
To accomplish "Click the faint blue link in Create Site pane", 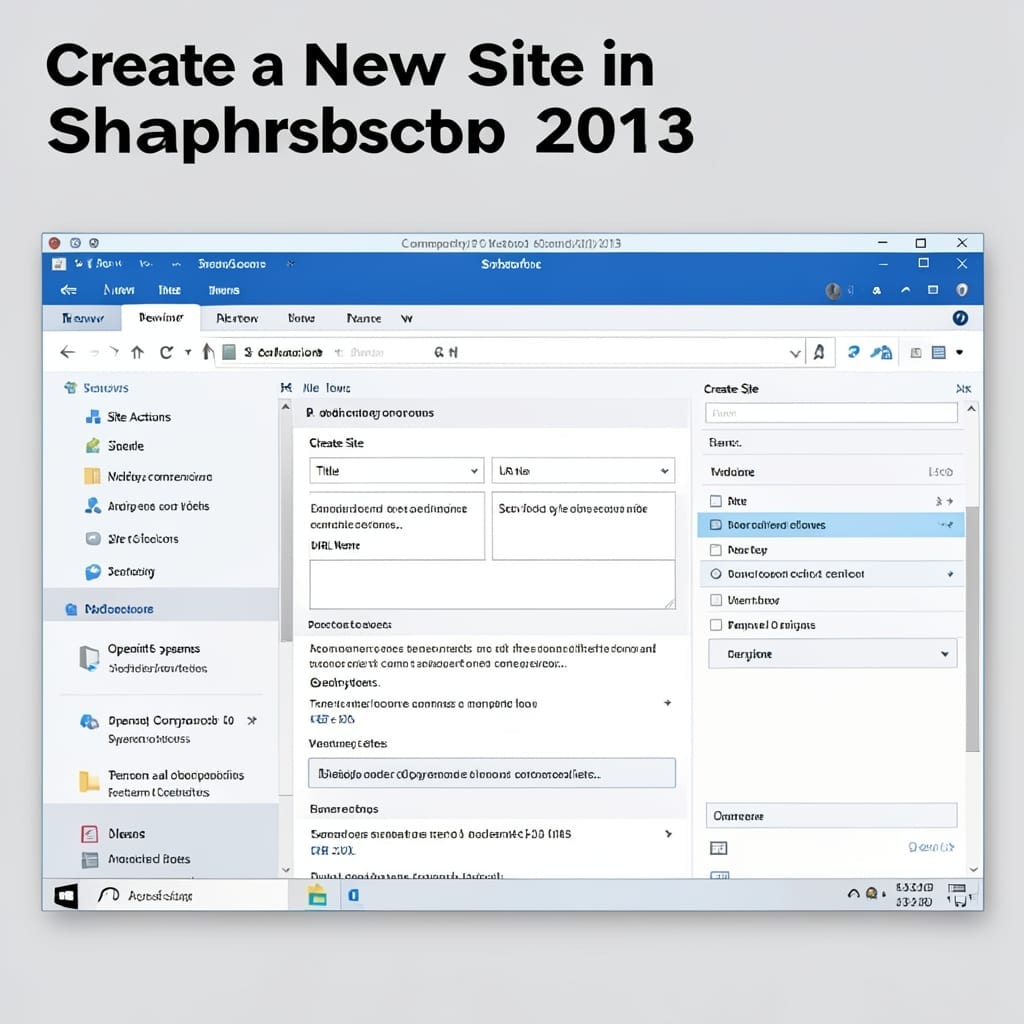I will 931,848.
